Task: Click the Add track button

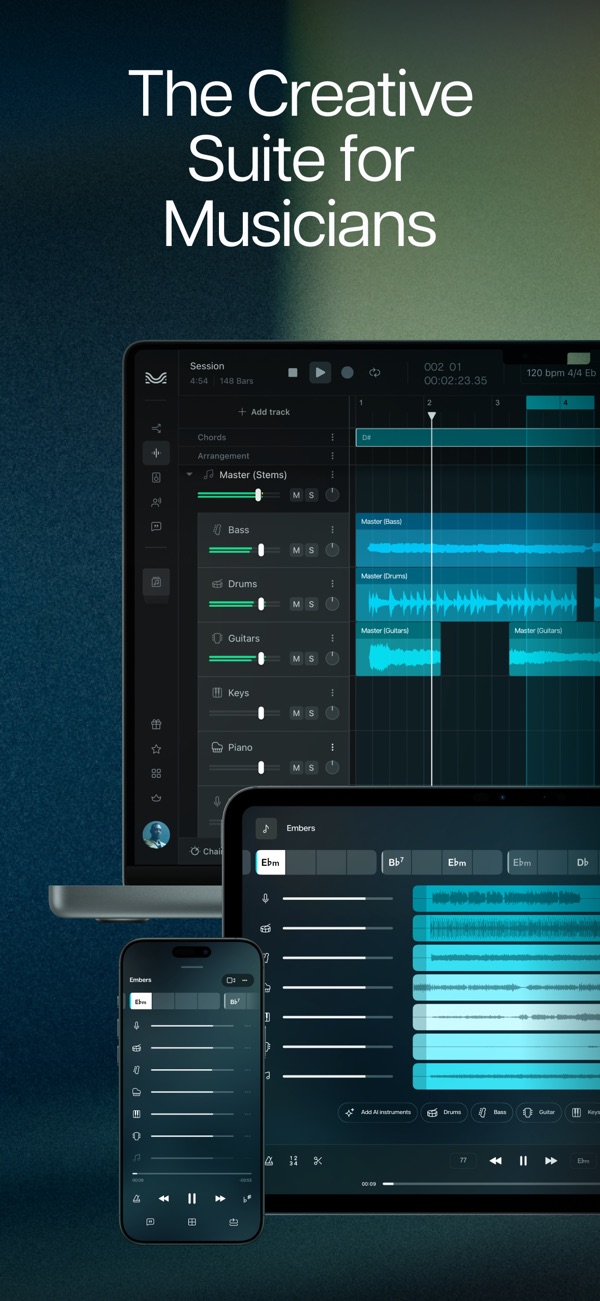Action: pos(264,412)
